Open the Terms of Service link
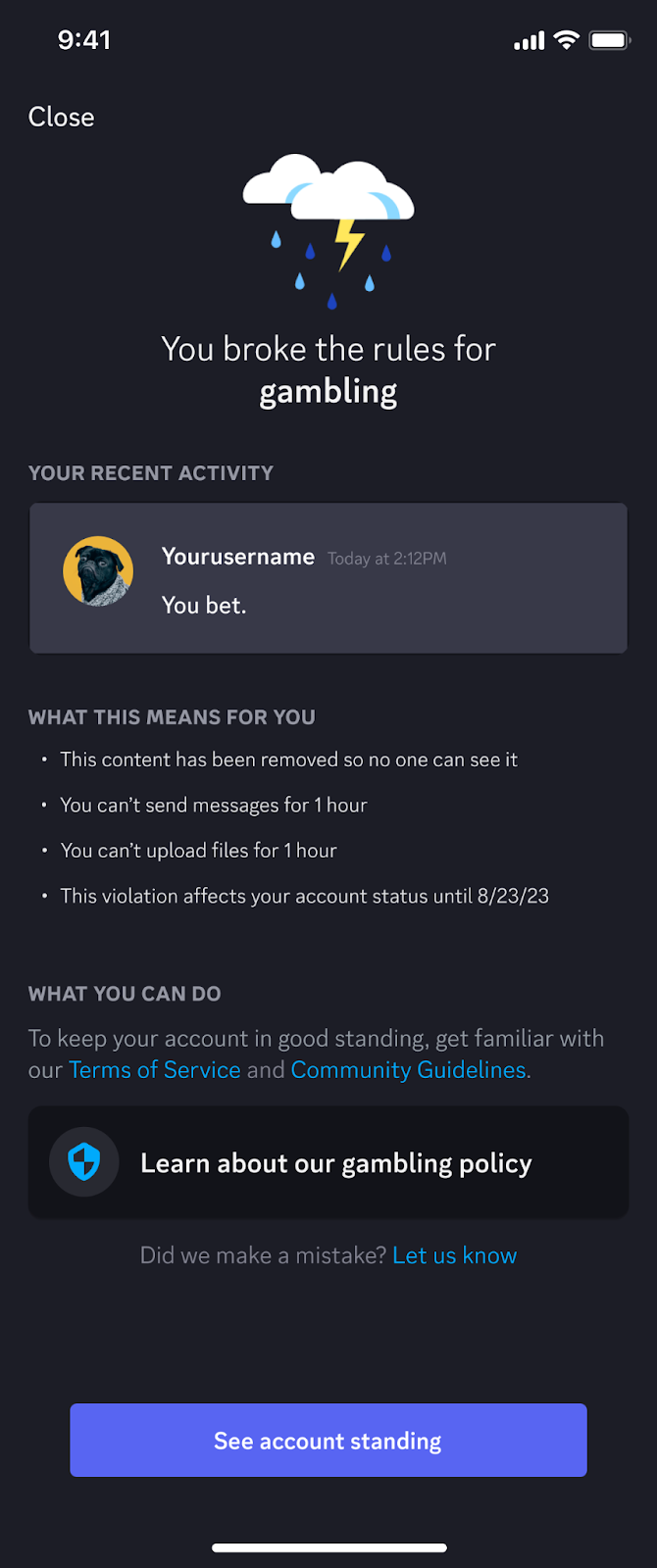 [x=155, y=1069]
